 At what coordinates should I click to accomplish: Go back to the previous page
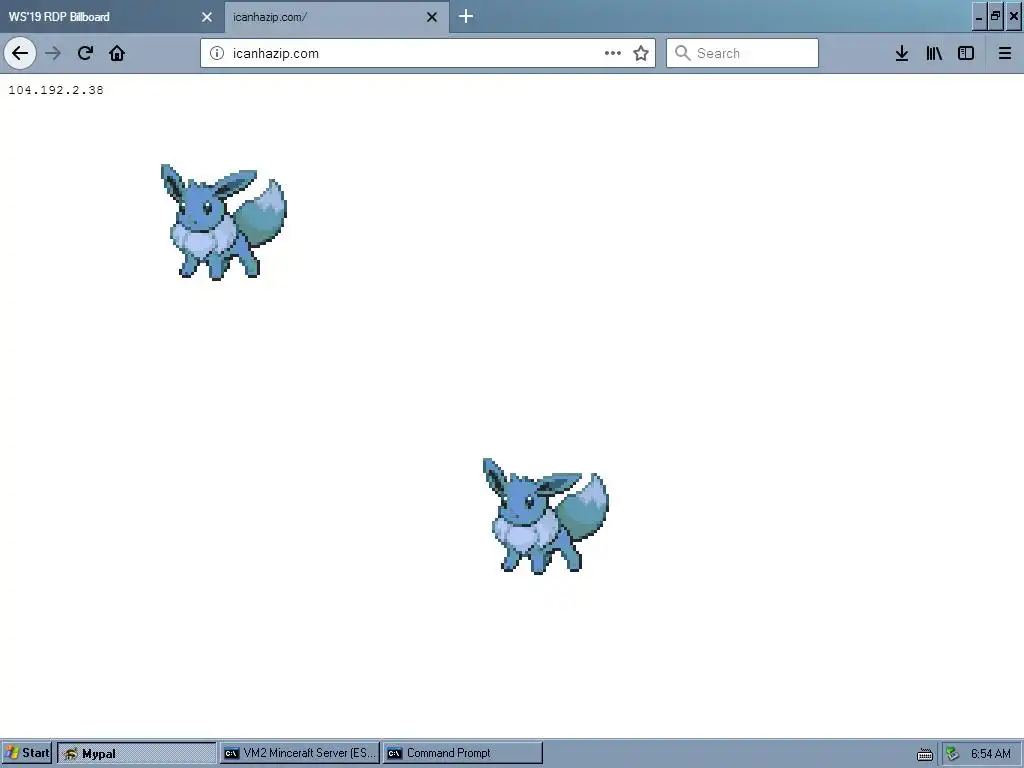click(20, 53)
